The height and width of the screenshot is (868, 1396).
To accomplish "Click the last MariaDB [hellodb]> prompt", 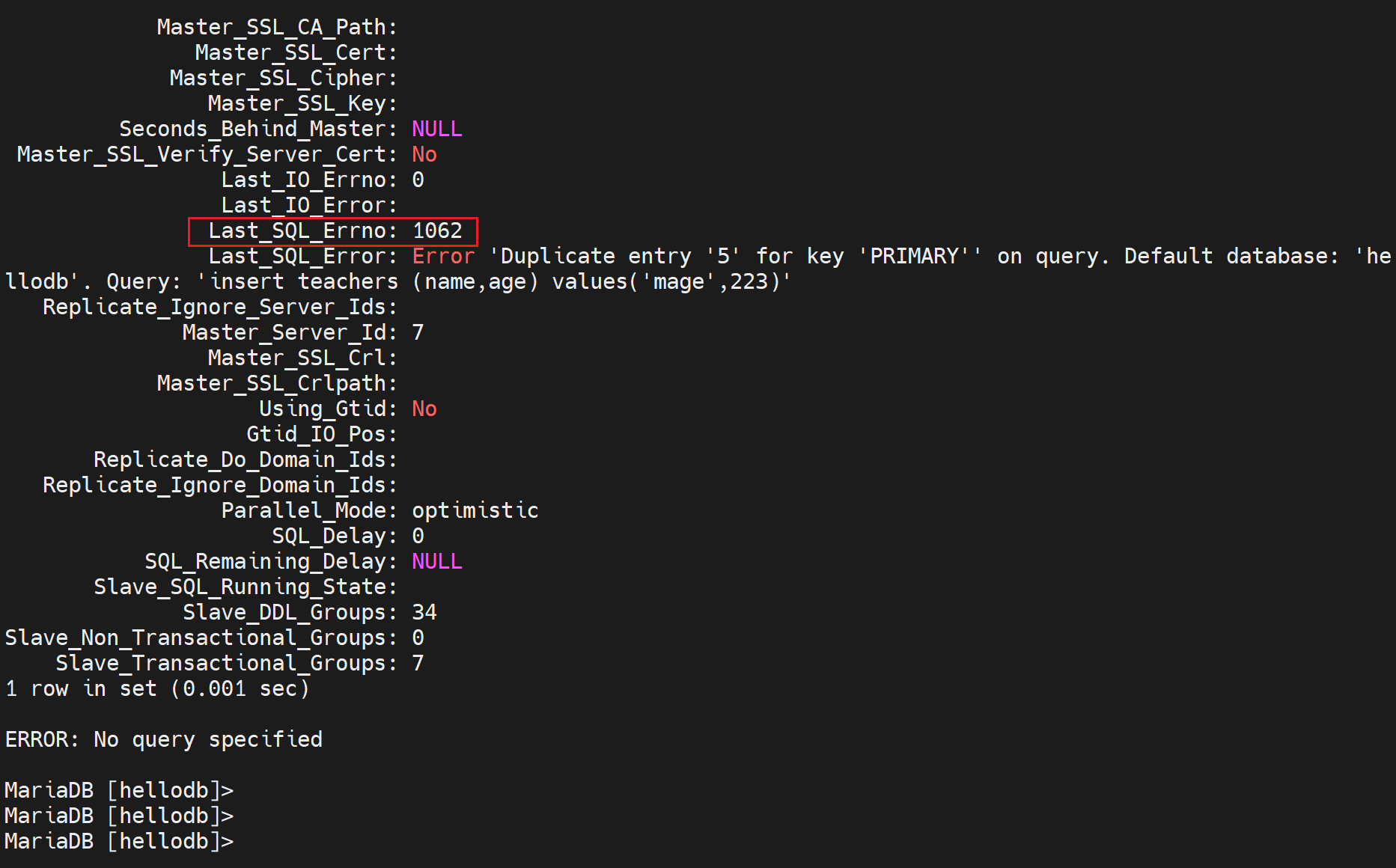I will (x=119, y=841).
